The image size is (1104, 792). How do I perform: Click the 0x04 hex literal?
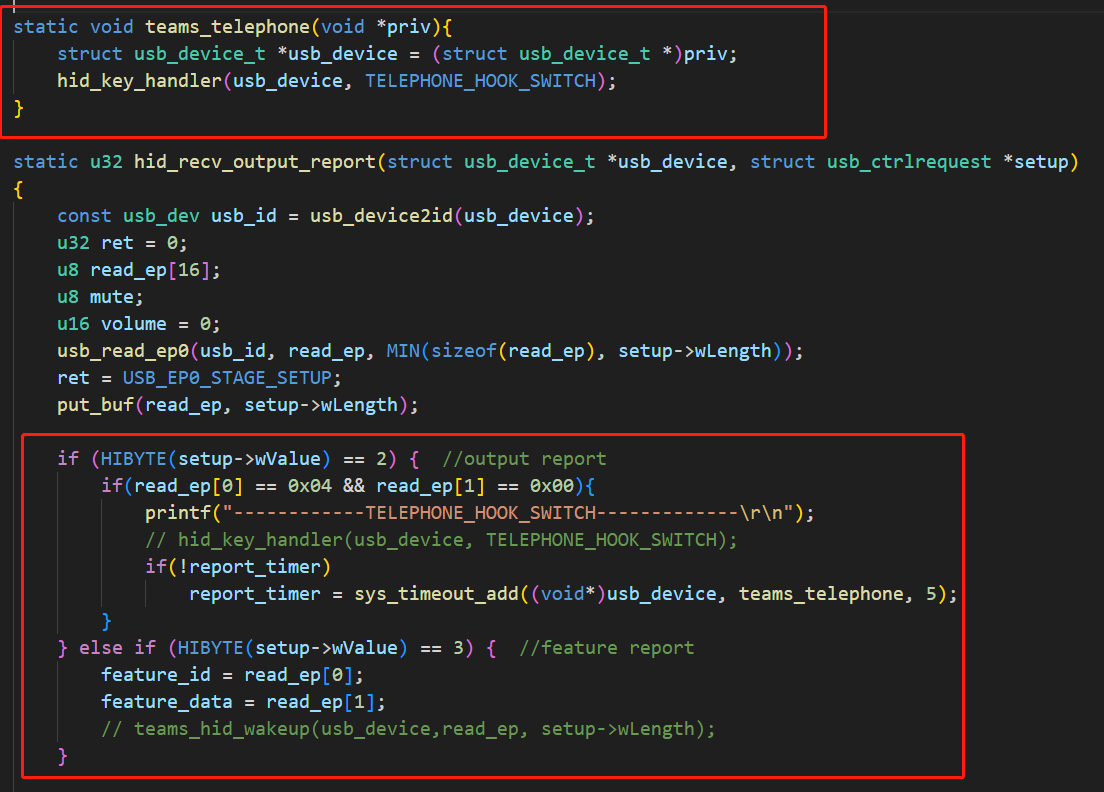309,486
